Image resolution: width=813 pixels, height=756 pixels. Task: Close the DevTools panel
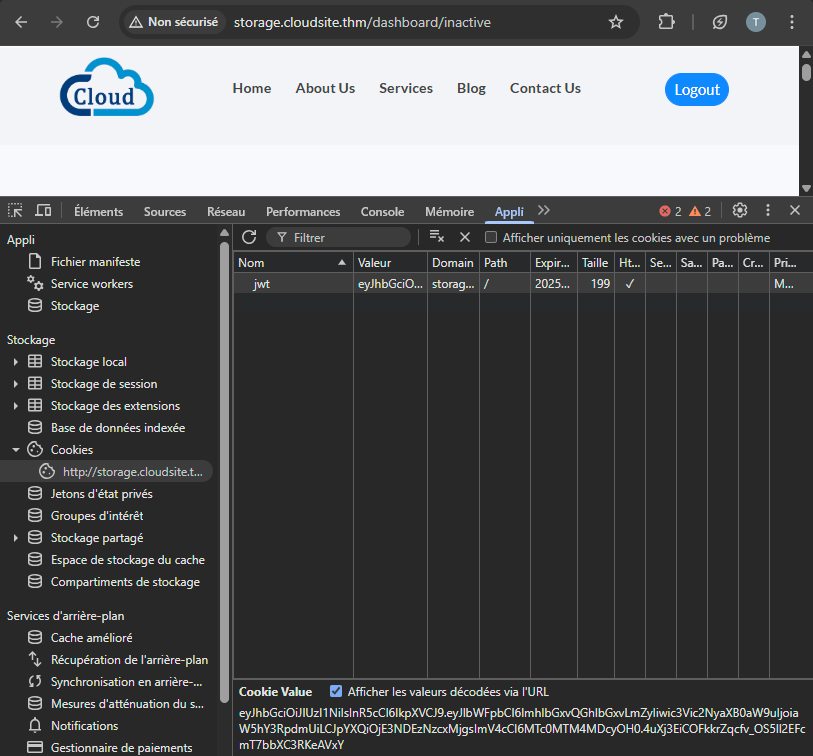click(x=795, y=211)
